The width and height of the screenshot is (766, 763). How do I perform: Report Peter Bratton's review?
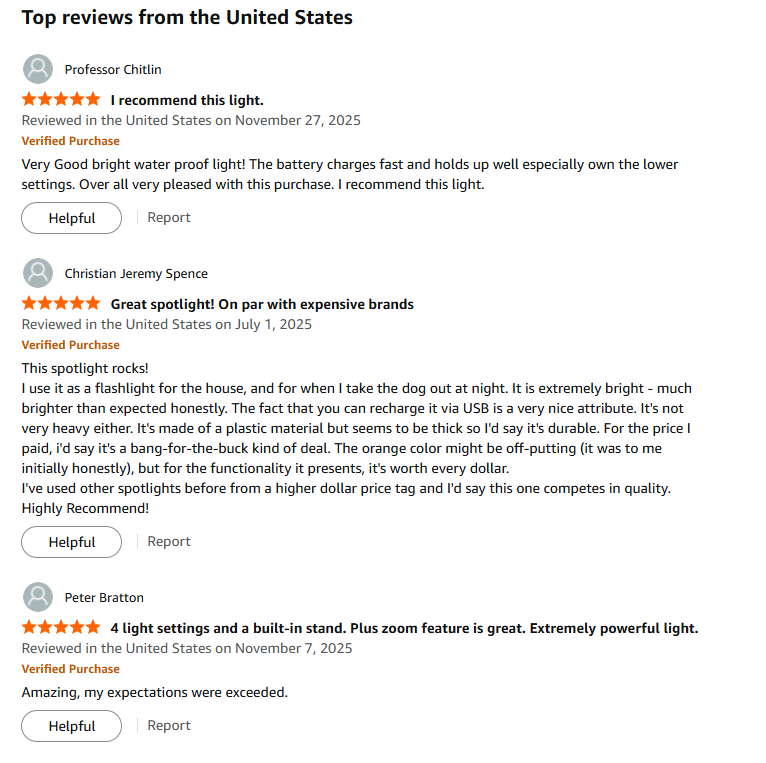(169, 725)
